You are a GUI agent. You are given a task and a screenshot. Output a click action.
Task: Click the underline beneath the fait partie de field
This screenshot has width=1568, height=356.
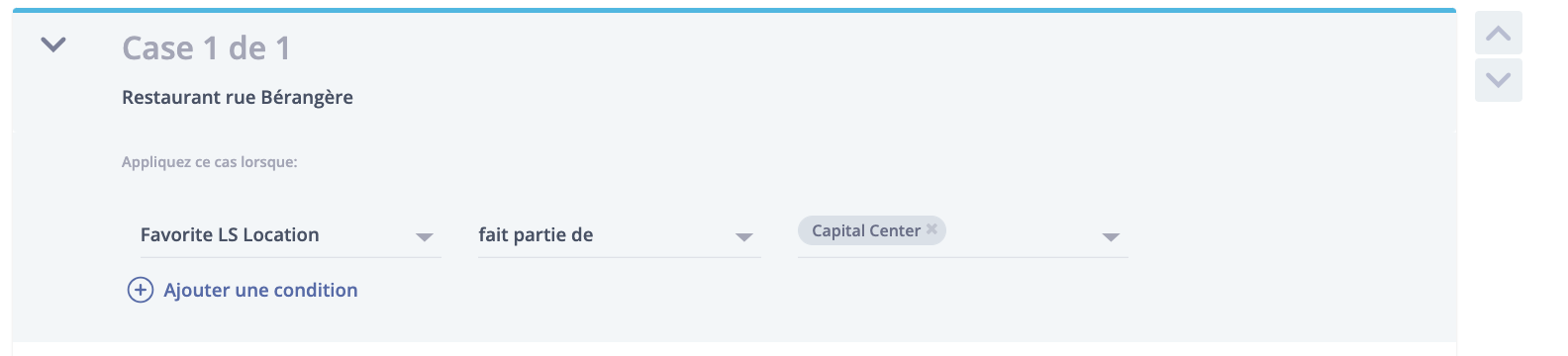click(x=620, y=257)
